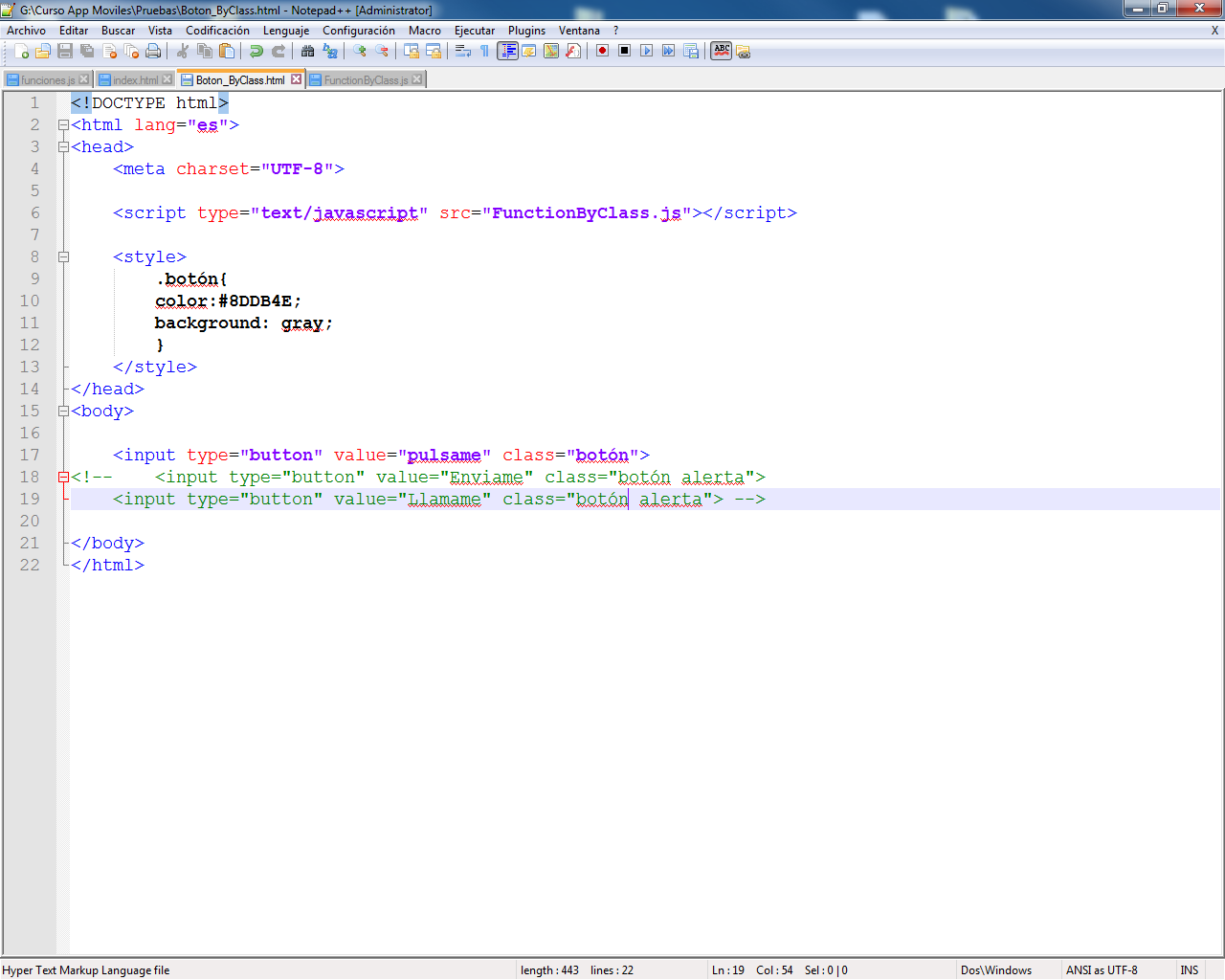Open the Archivo menu
This screenshot has width=1225, height=980.
(x=26, y=31)
